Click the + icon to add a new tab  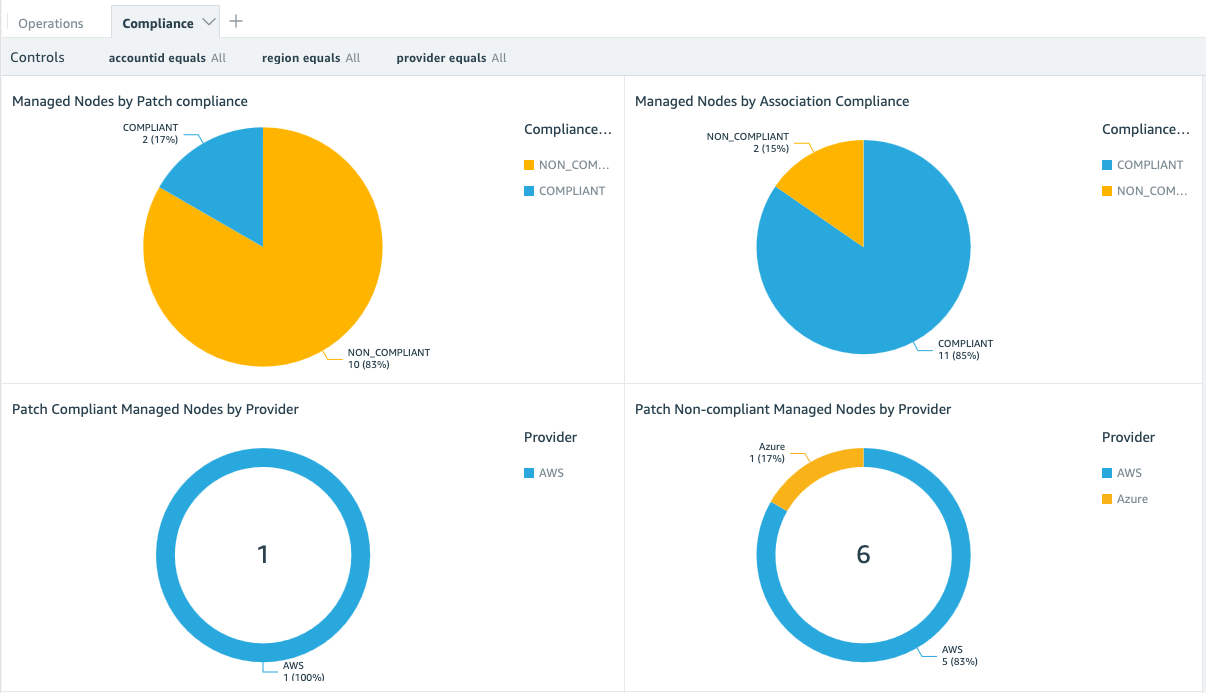(x=235, y=19)
